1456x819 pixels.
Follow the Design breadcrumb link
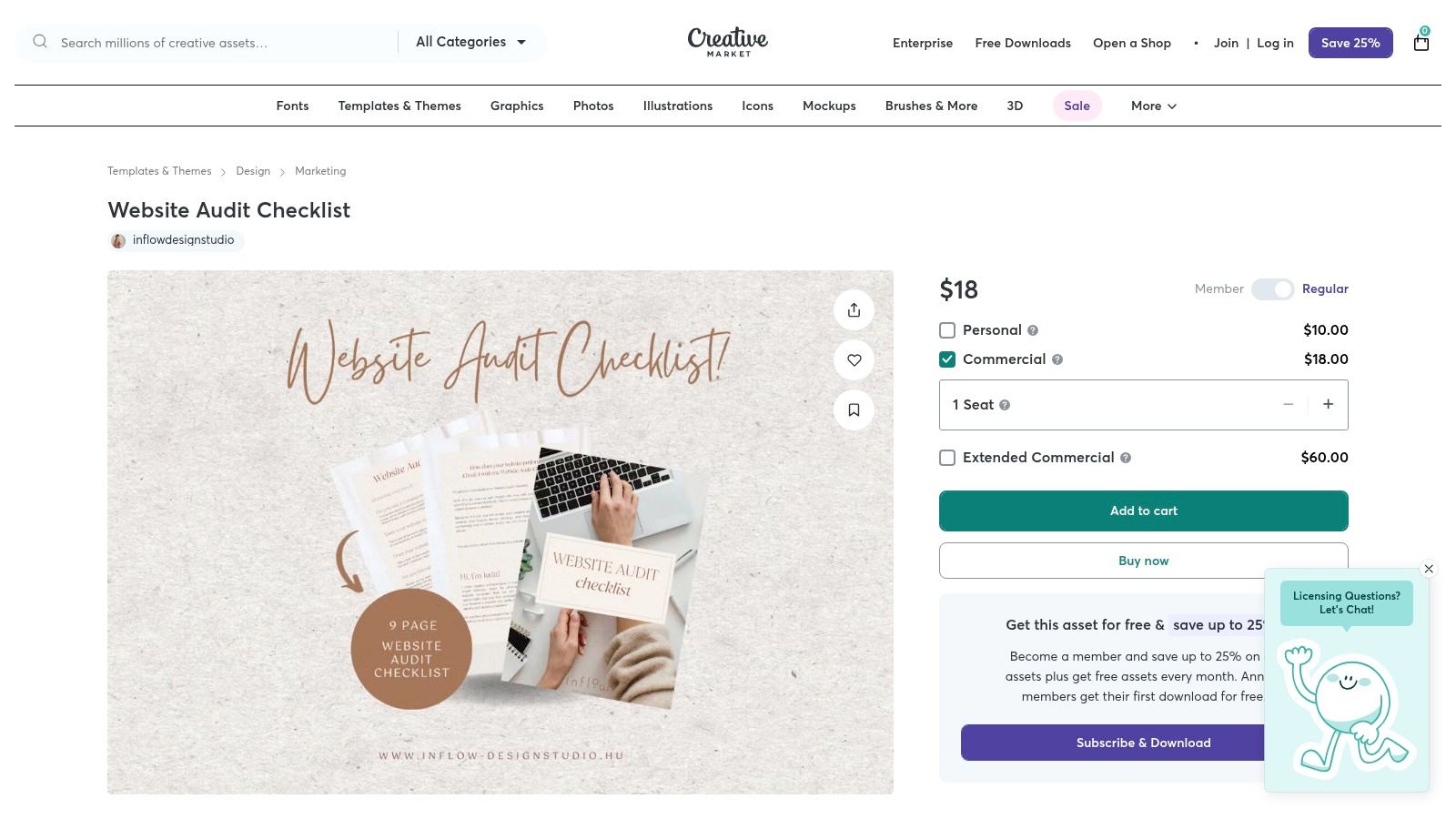point(253,171)
